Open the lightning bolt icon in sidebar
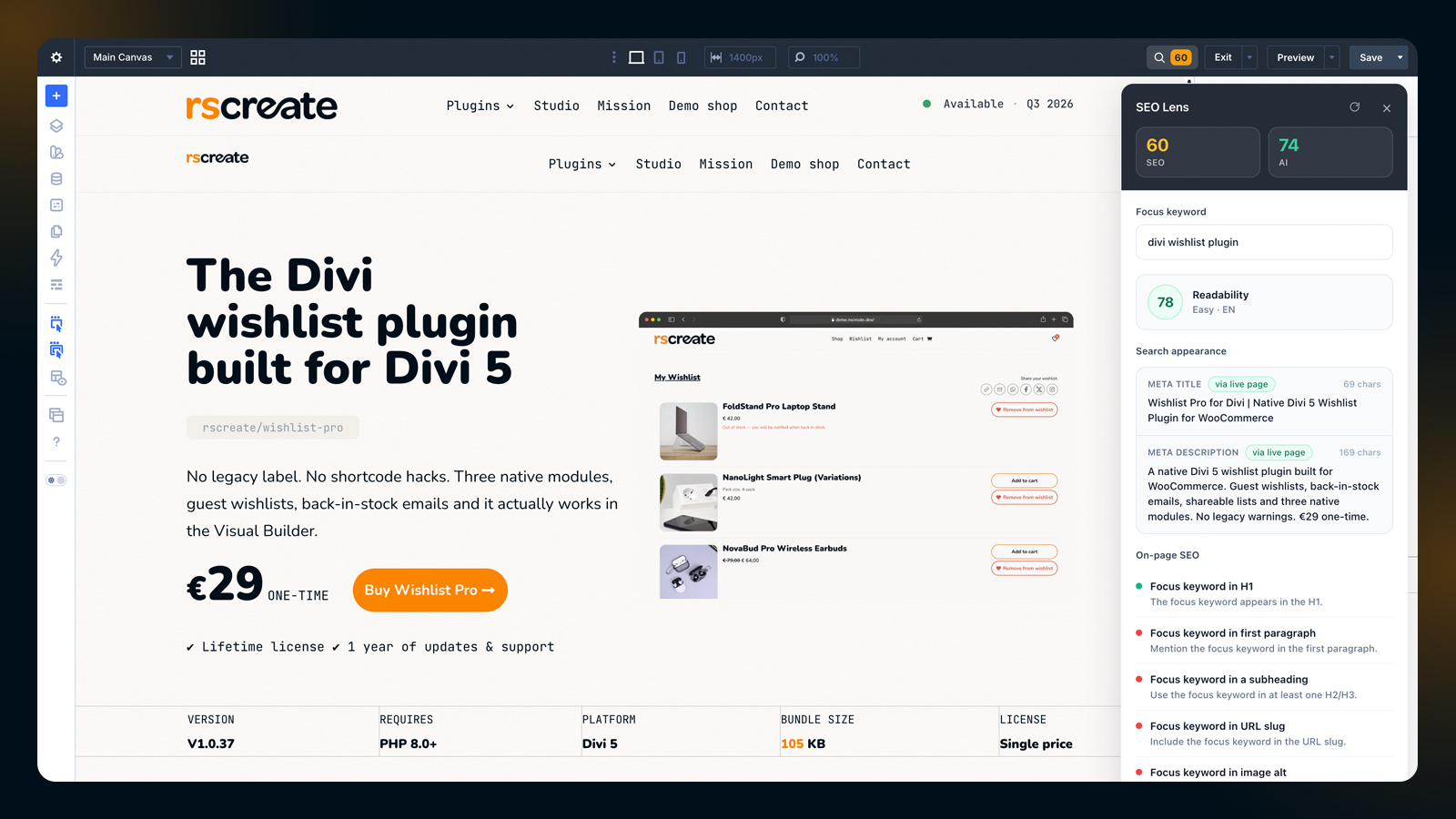 (x=56, y=258)
